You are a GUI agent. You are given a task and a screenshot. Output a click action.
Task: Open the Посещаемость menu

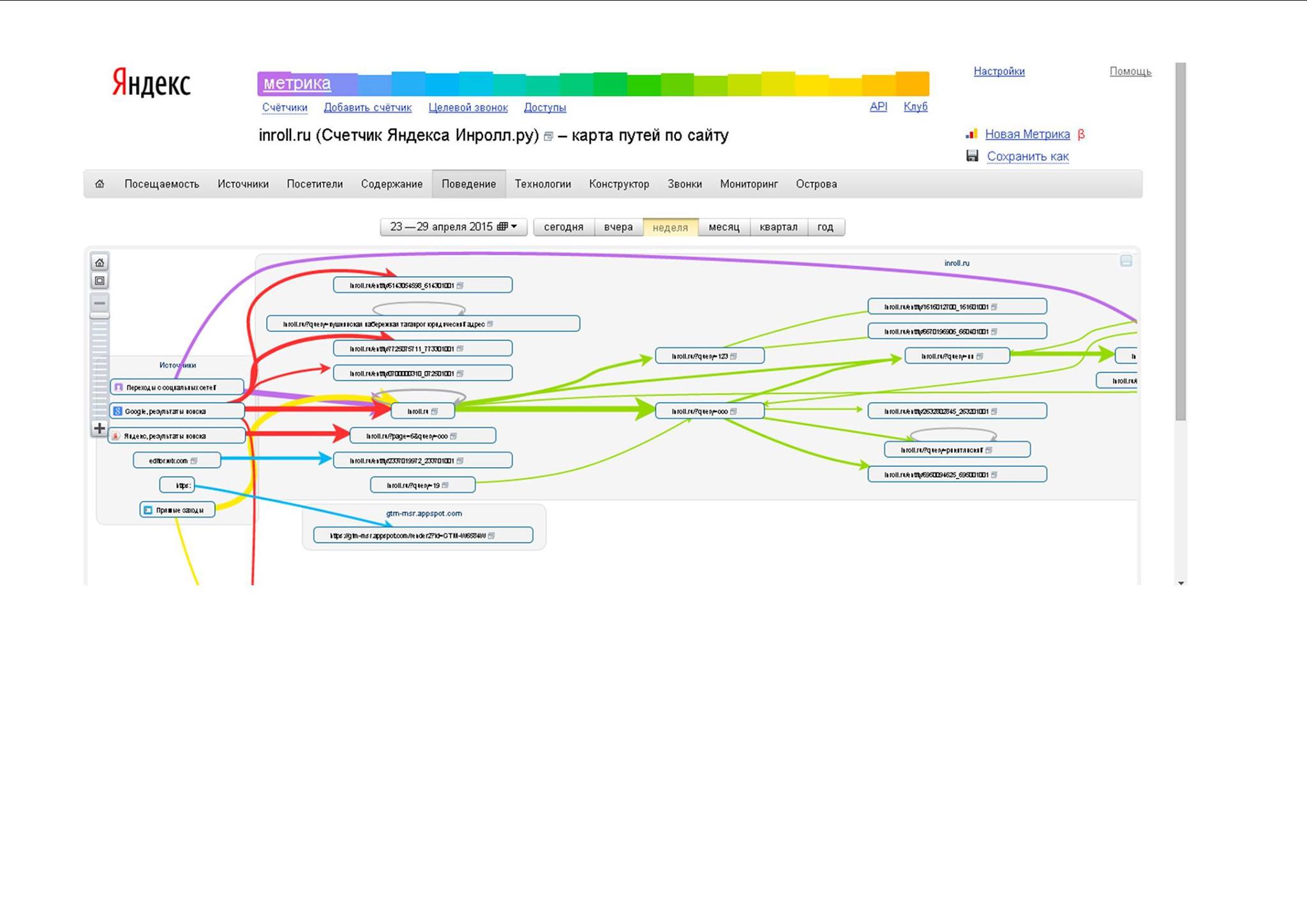[162, 184]
